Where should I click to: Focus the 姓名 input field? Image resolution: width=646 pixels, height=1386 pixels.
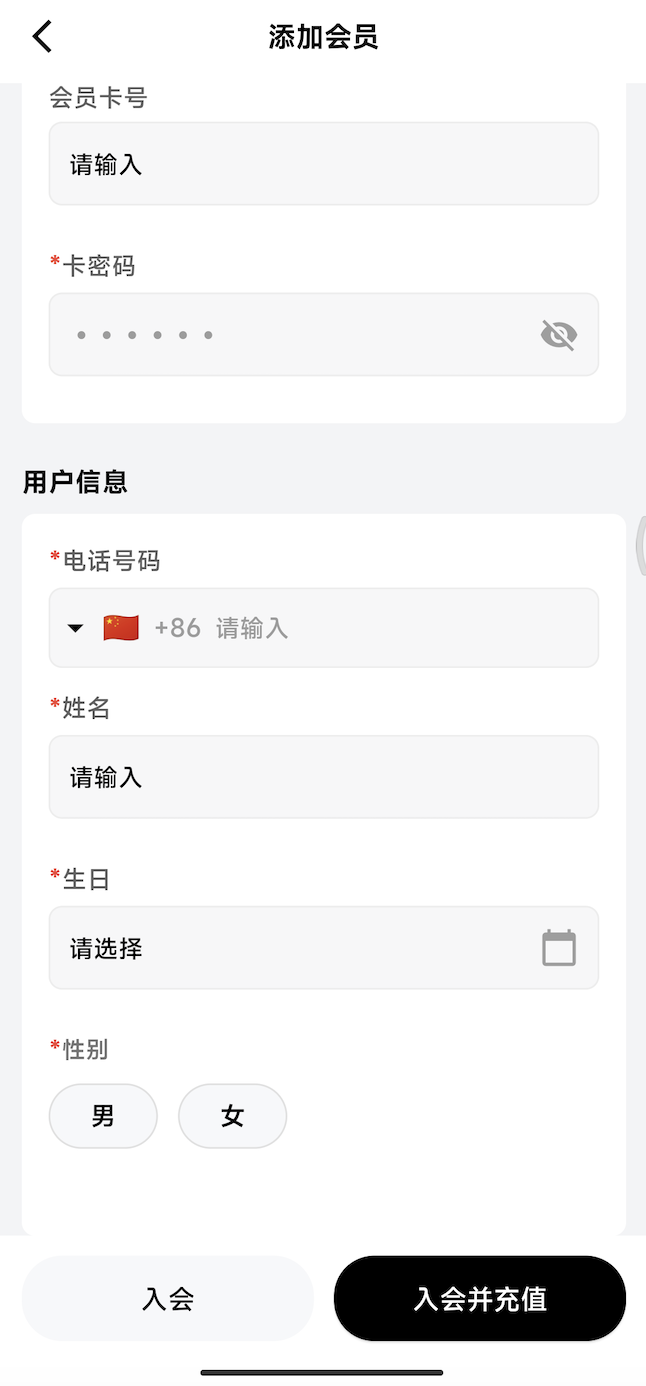click(x=323, y=777)
